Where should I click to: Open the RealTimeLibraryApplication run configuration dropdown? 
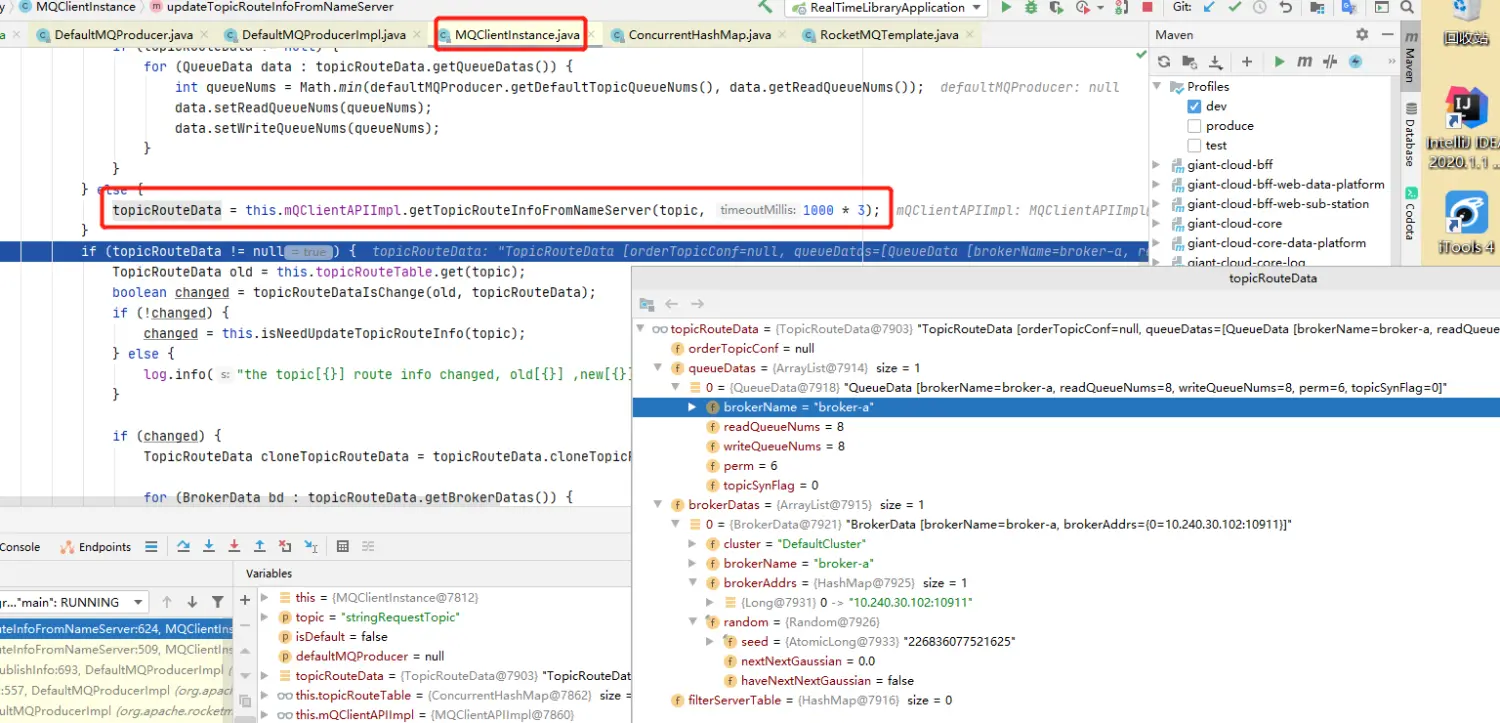pyautogui.click(x=886, y=8)
